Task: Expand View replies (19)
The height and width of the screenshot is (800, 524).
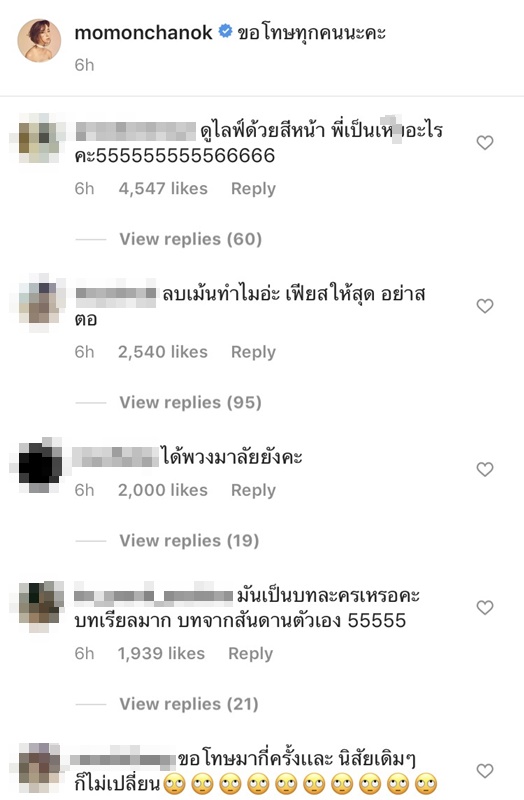Action: pyautogui.click(x=189, y=540)
